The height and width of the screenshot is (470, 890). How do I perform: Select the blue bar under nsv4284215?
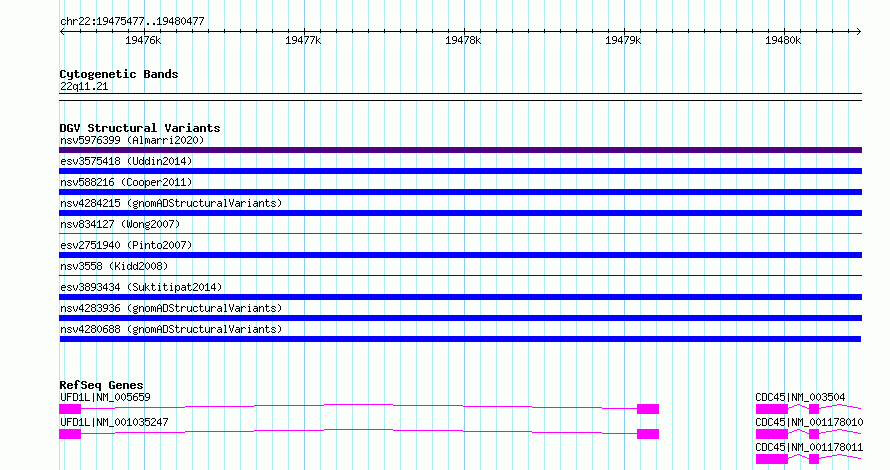[460, 213]
